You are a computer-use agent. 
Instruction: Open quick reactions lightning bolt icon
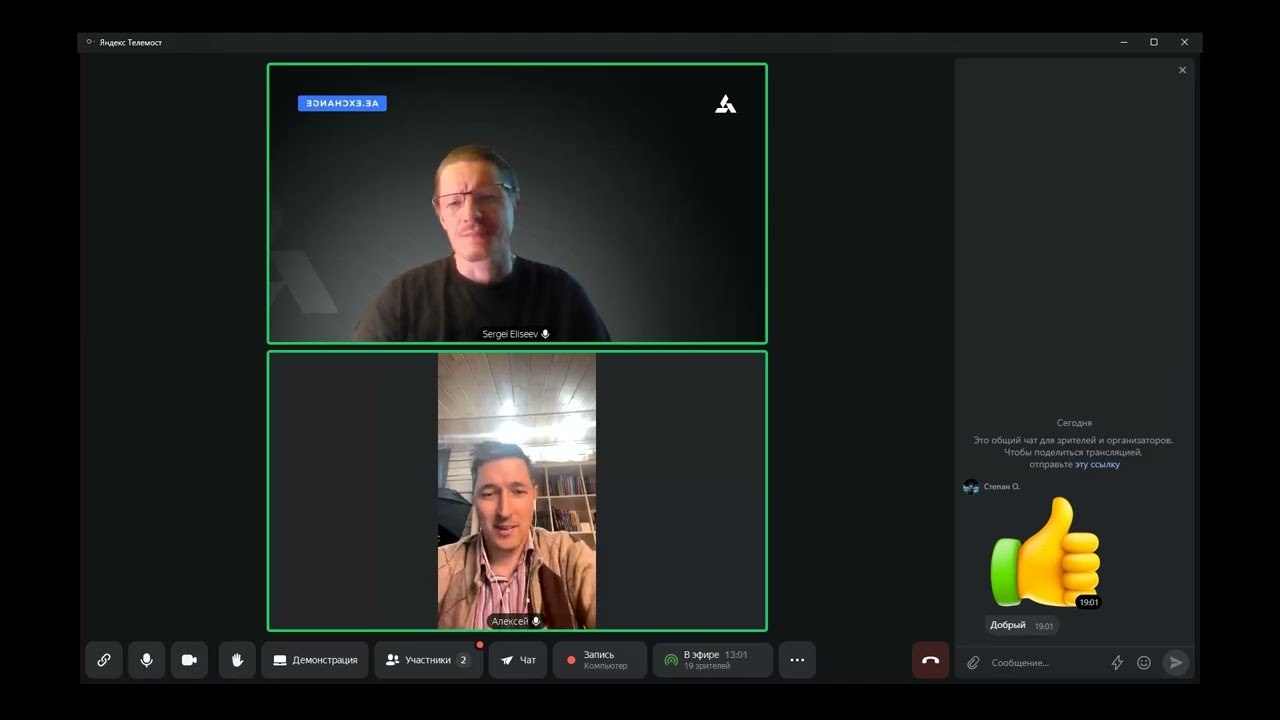tap(1117, 663)
